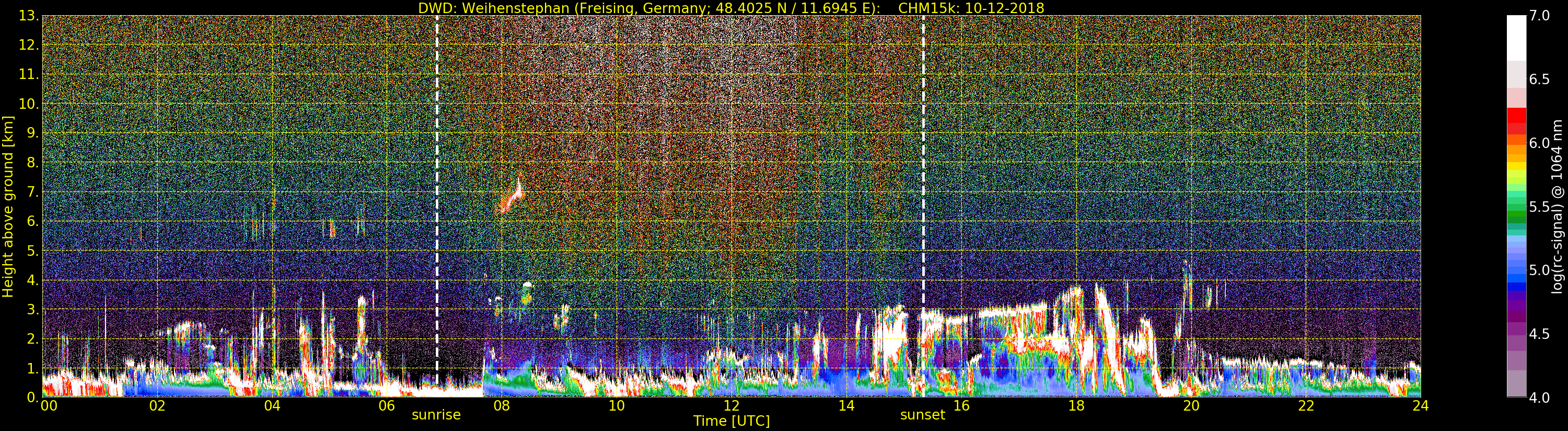This screenshot has height=431, width=1568.
Task: Click the 'Height above ground [km]' axis label
Action: pyautogui.click(x=8, y=206)
